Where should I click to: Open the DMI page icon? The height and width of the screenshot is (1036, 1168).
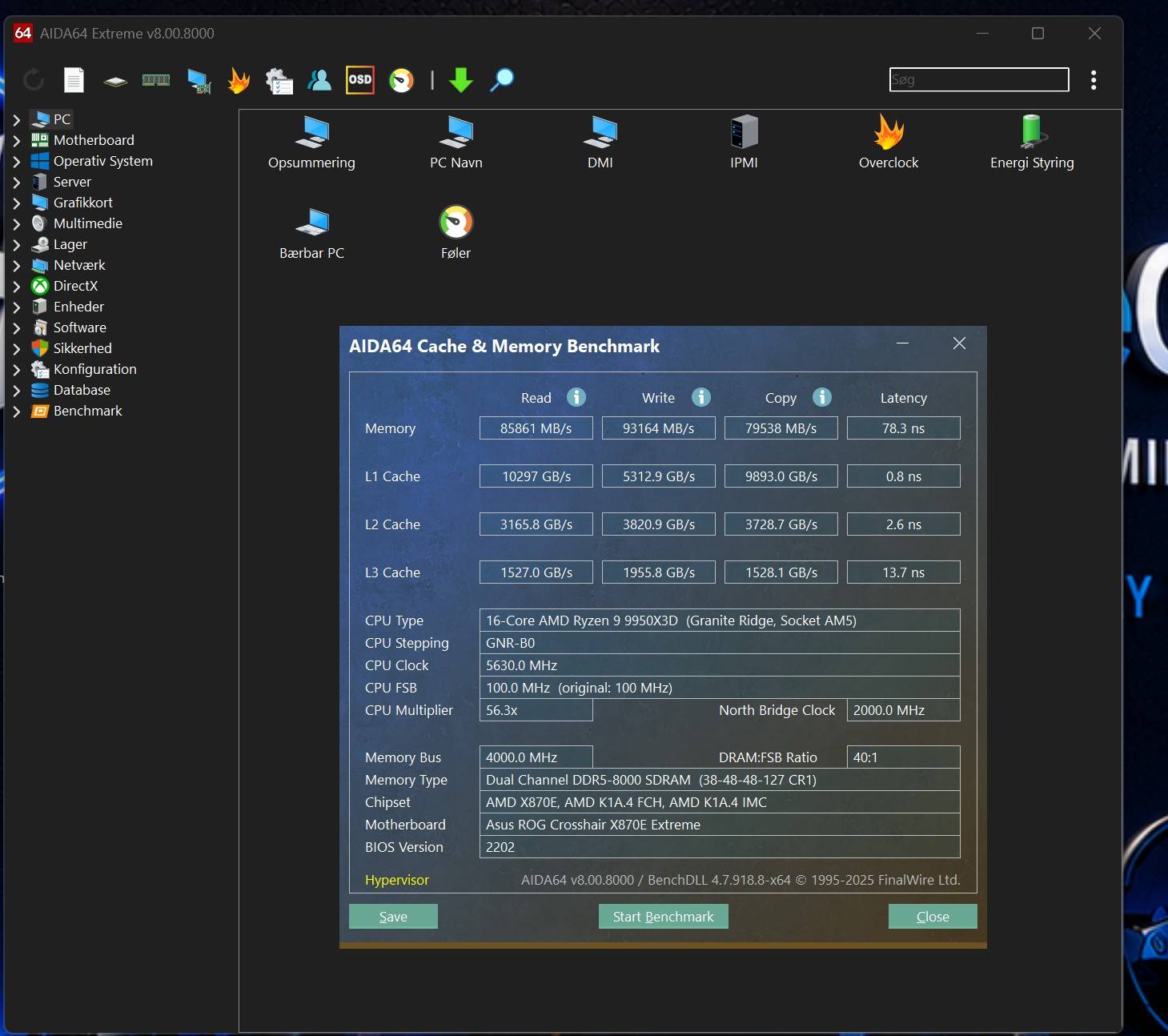600,143
